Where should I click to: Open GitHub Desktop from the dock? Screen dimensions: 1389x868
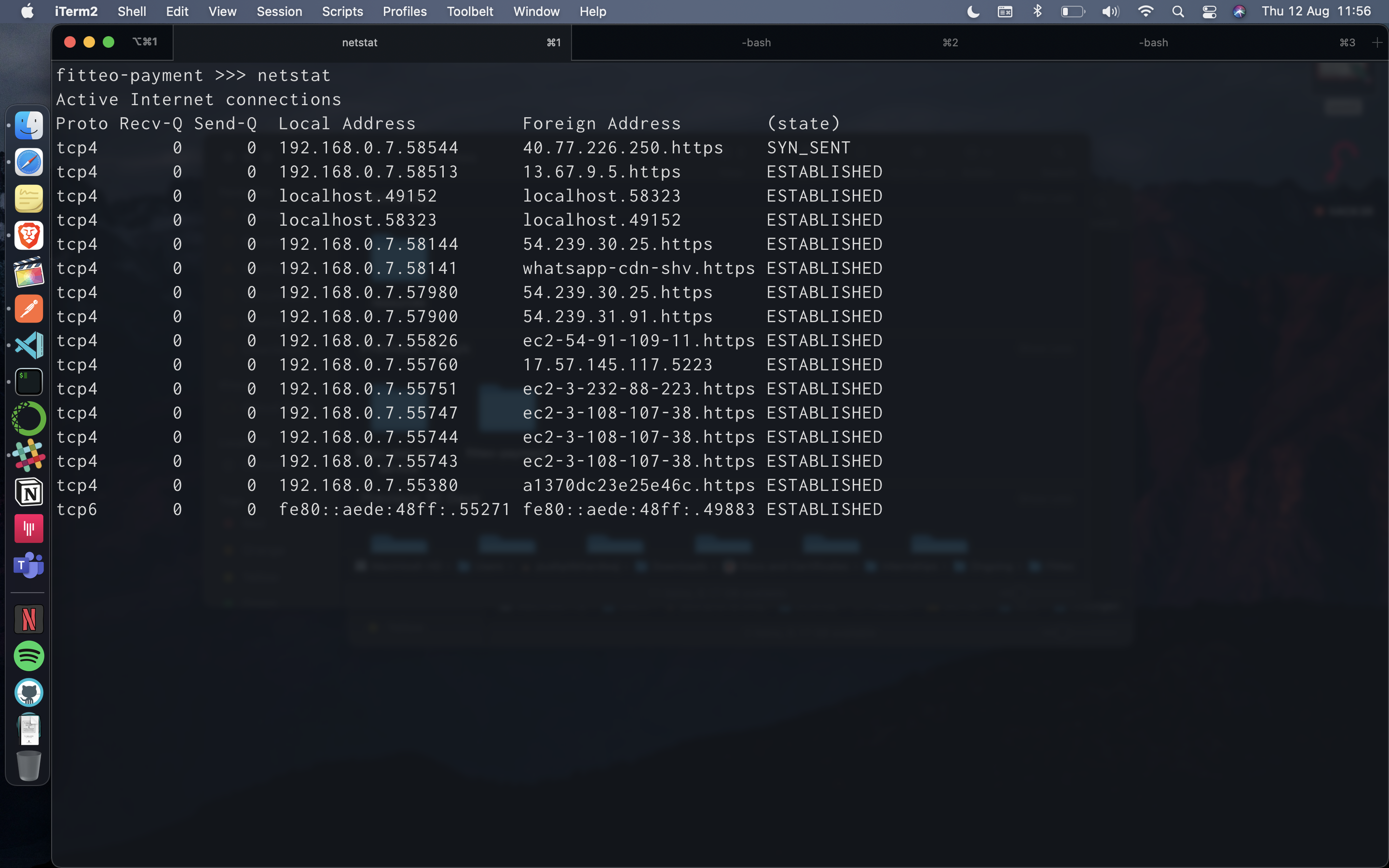29,692
